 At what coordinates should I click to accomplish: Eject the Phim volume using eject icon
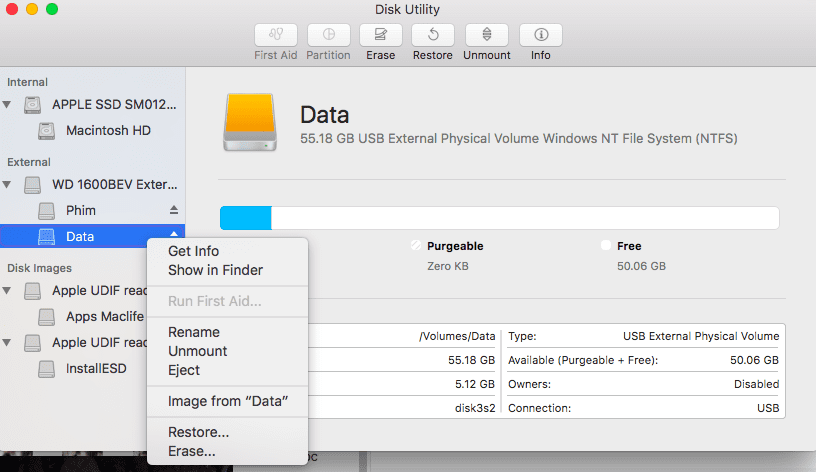174,211
